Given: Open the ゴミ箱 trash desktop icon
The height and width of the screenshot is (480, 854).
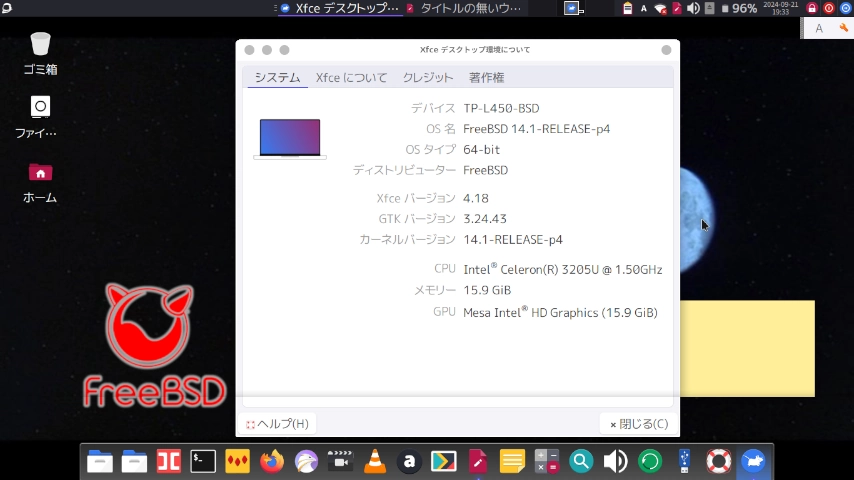Looking at the screenshot, I should (40, 53).
